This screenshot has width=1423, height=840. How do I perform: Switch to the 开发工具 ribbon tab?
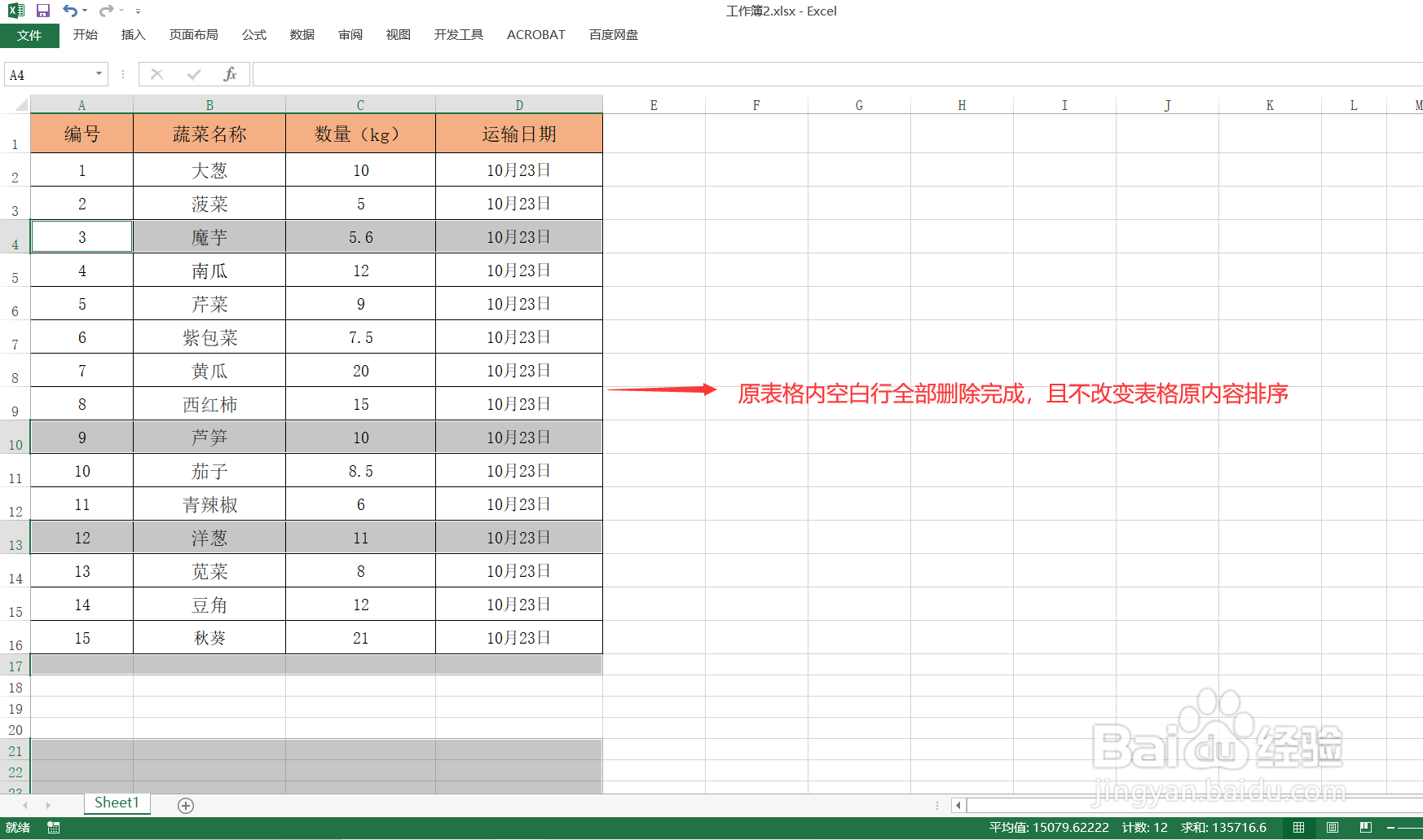point(459,34)
